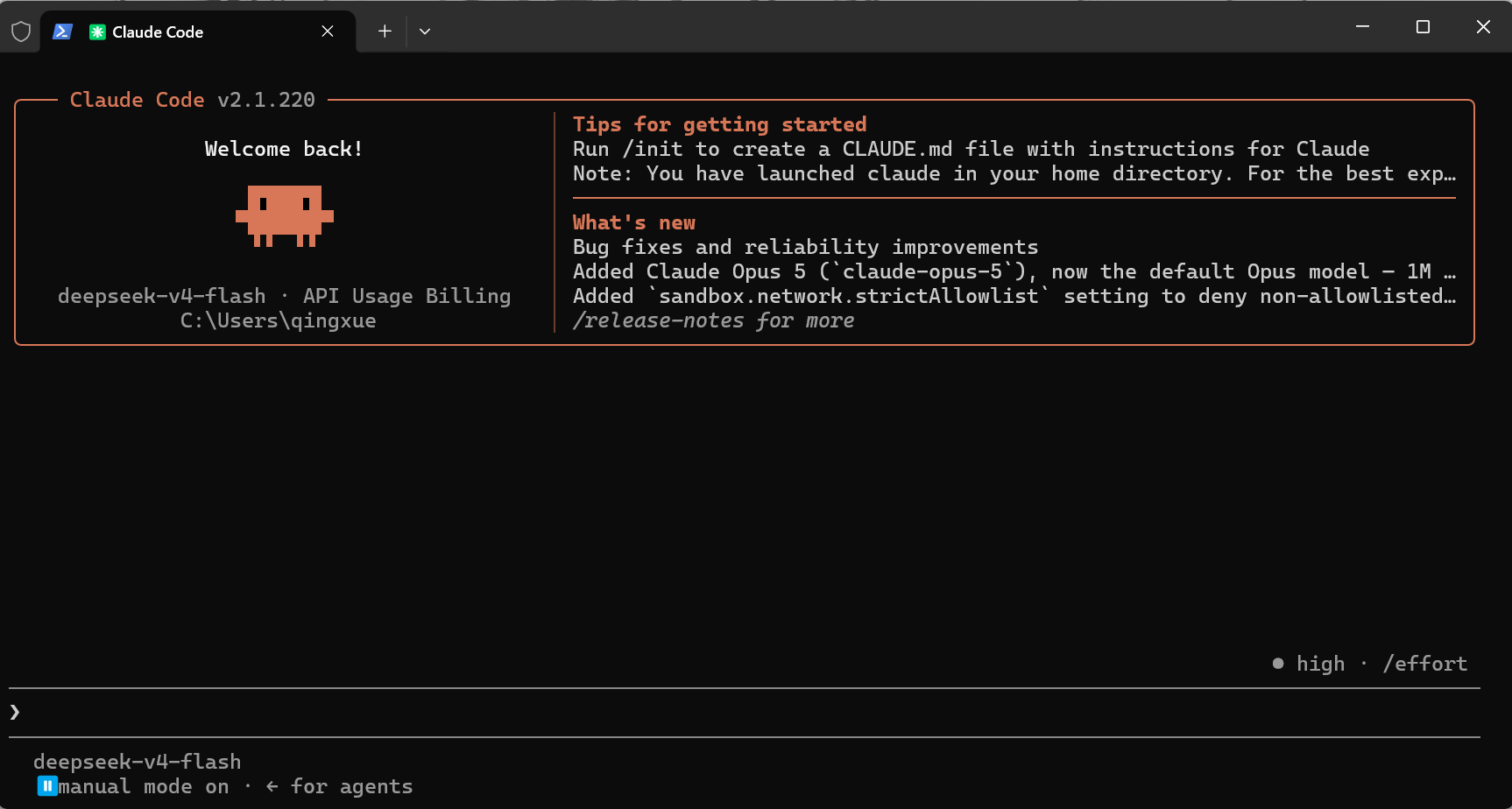Click the shield icon in the title bar
This screenshot has width=1512, height=809.
21,32
